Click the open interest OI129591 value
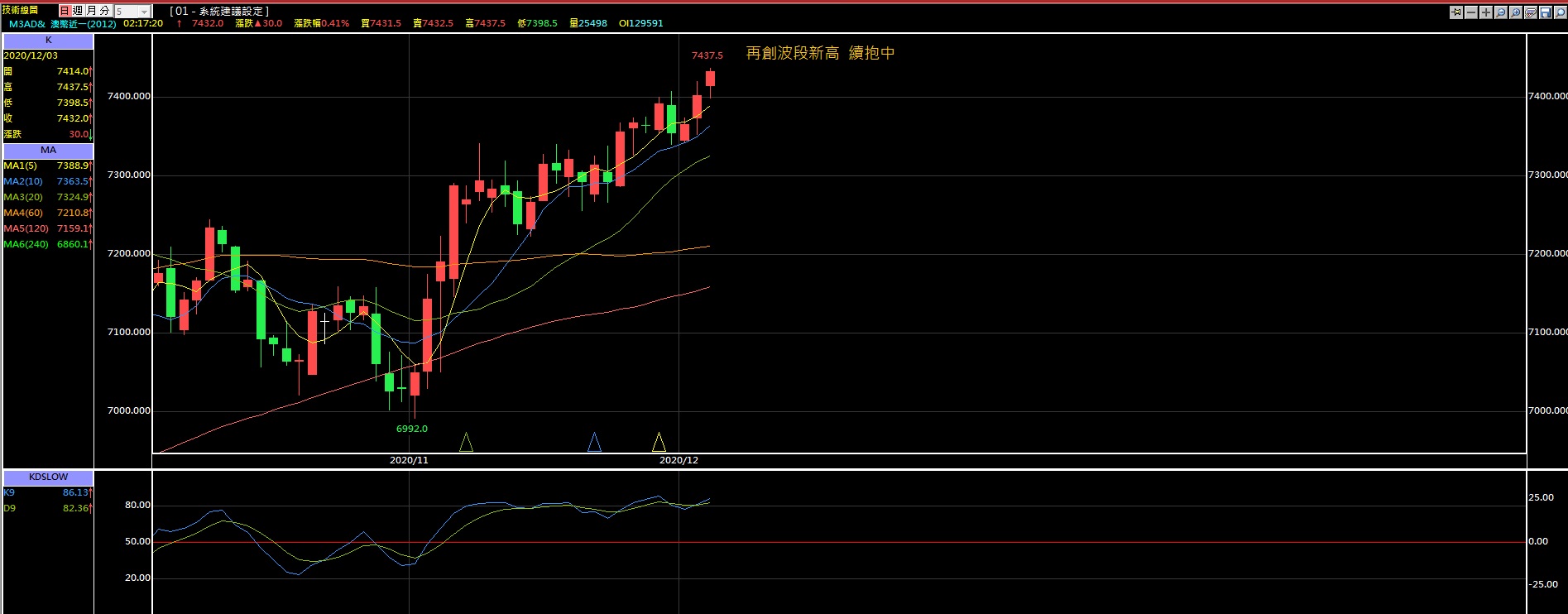The image size is (1568, 614). coord(641,23)
